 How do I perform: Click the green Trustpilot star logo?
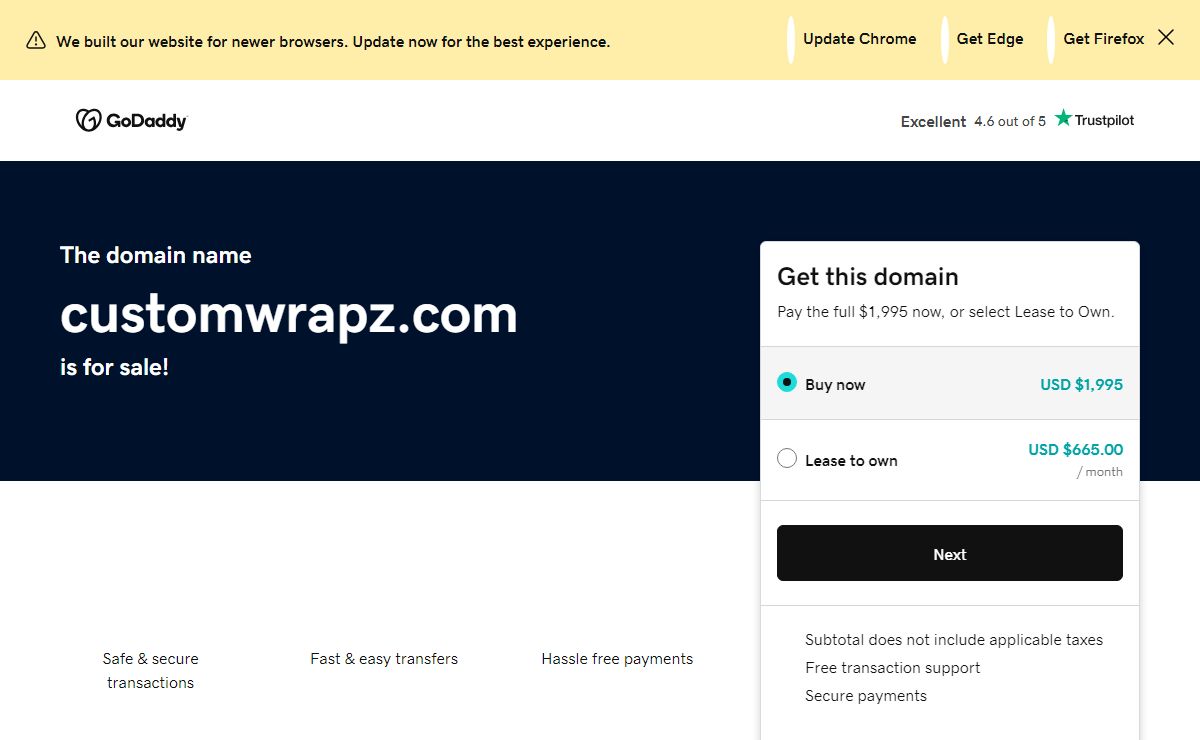(x=1064, y=119)
